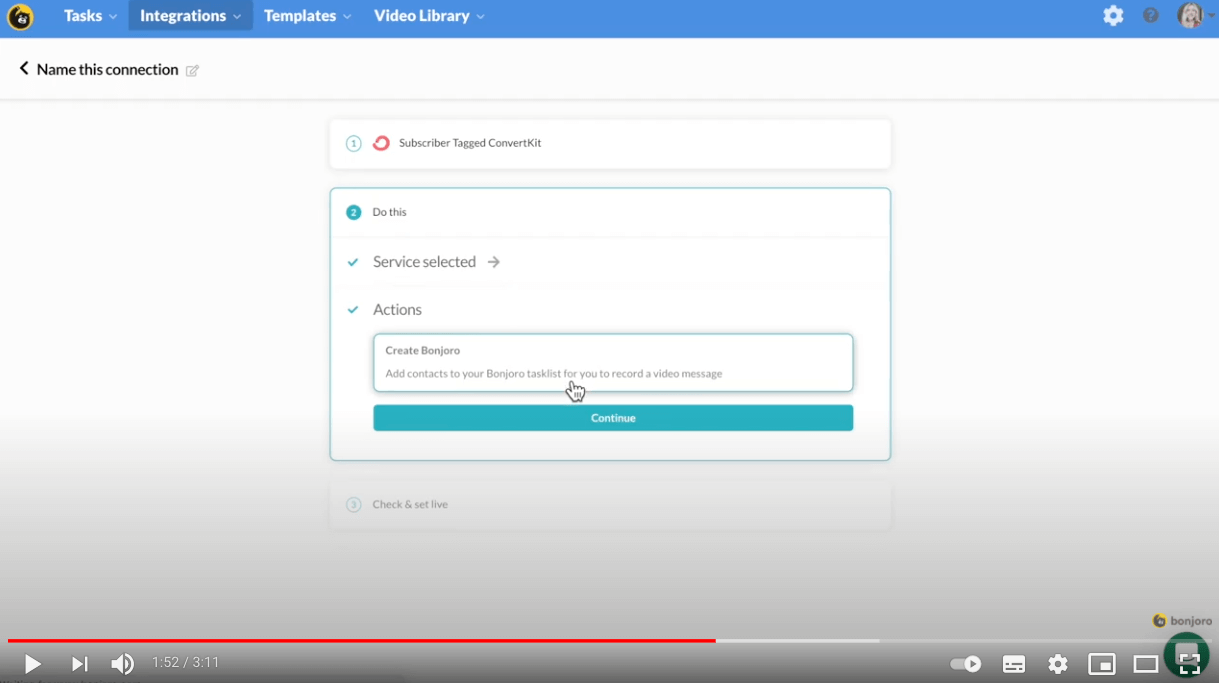Image resolution: width=1219 pixels, height=683 pixels.
Task: Toggle subtitles/closed captions
Action: pos(1014,664)
